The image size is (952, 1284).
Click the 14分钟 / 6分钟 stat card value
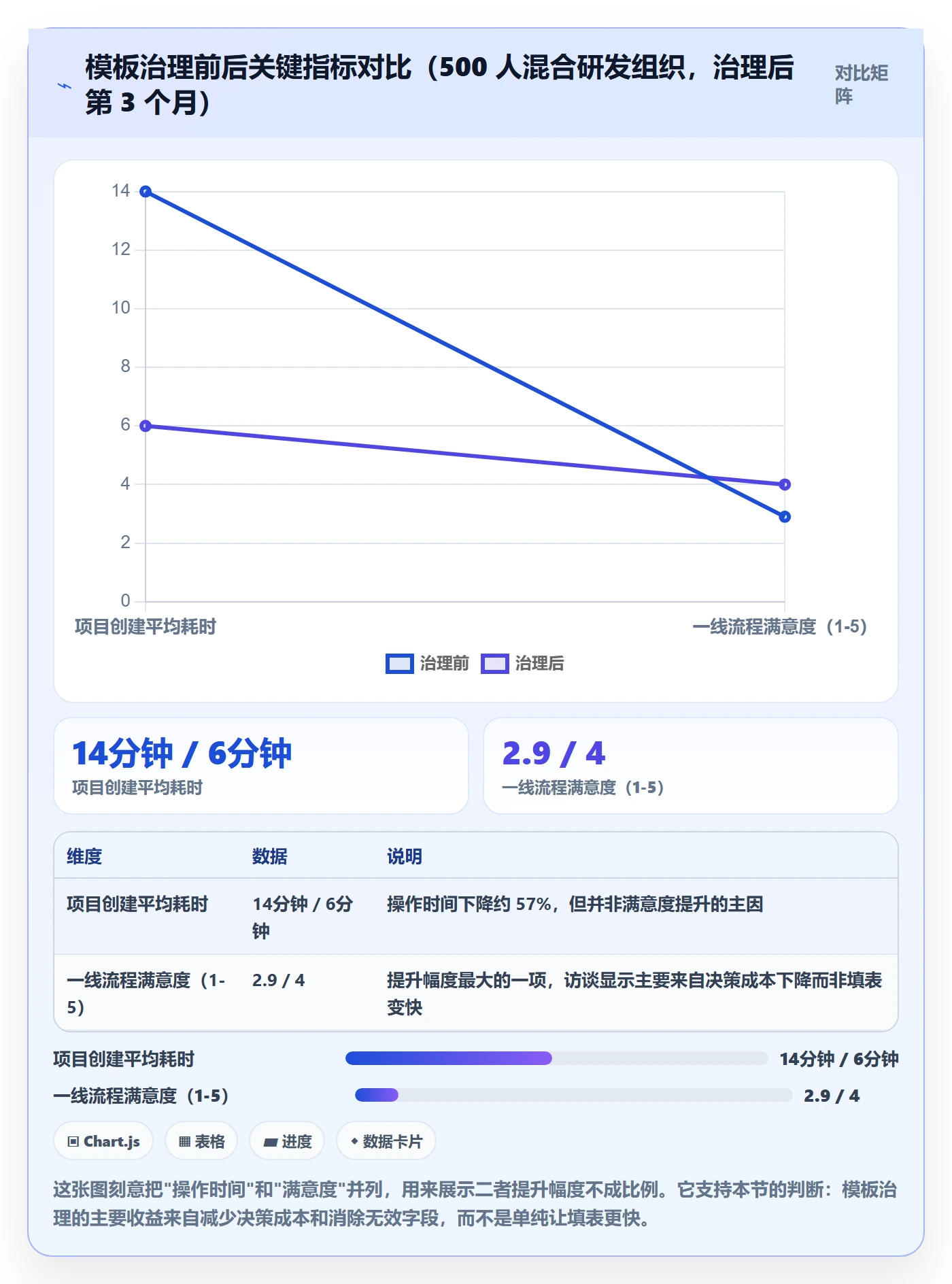click(x=182, y=754)
